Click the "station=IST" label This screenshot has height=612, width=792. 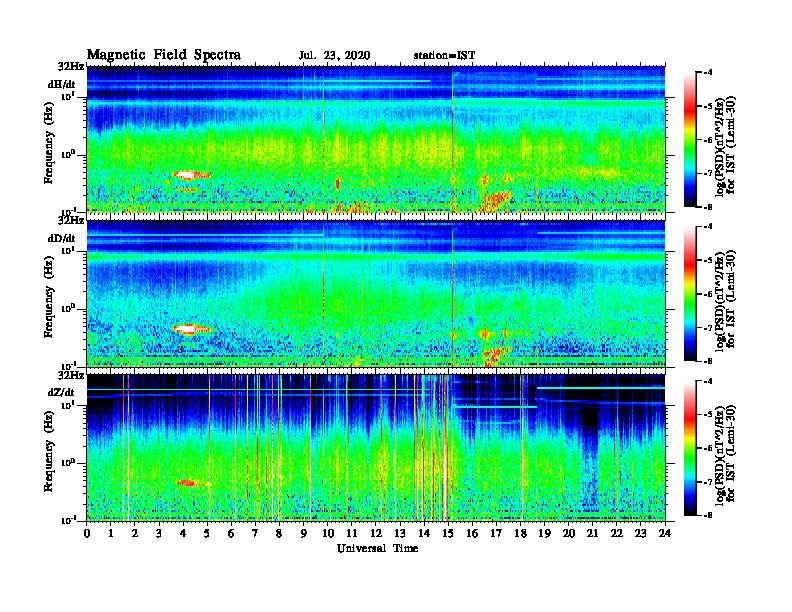pyautogui.click(x=444, y=56)
